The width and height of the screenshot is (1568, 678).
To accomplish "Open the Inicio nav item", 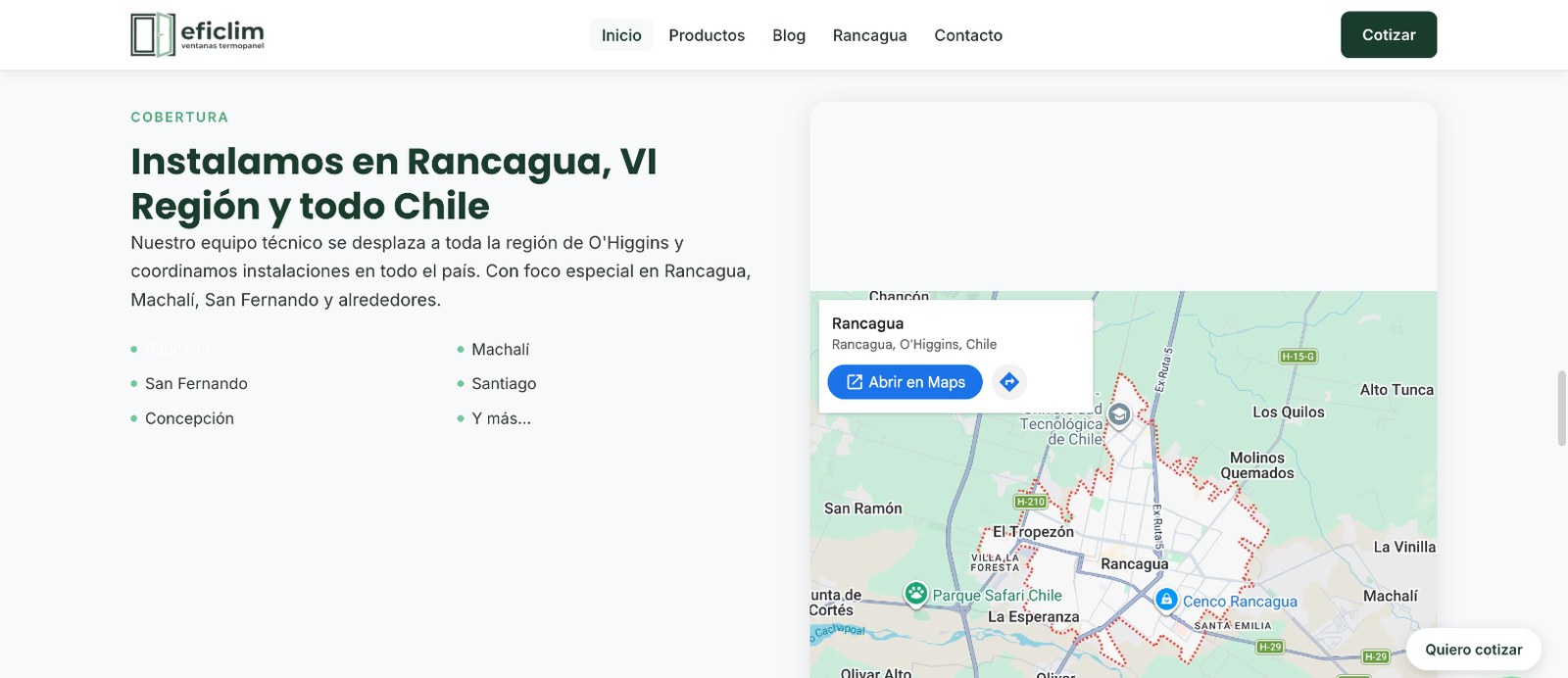I will pos(621,35).
